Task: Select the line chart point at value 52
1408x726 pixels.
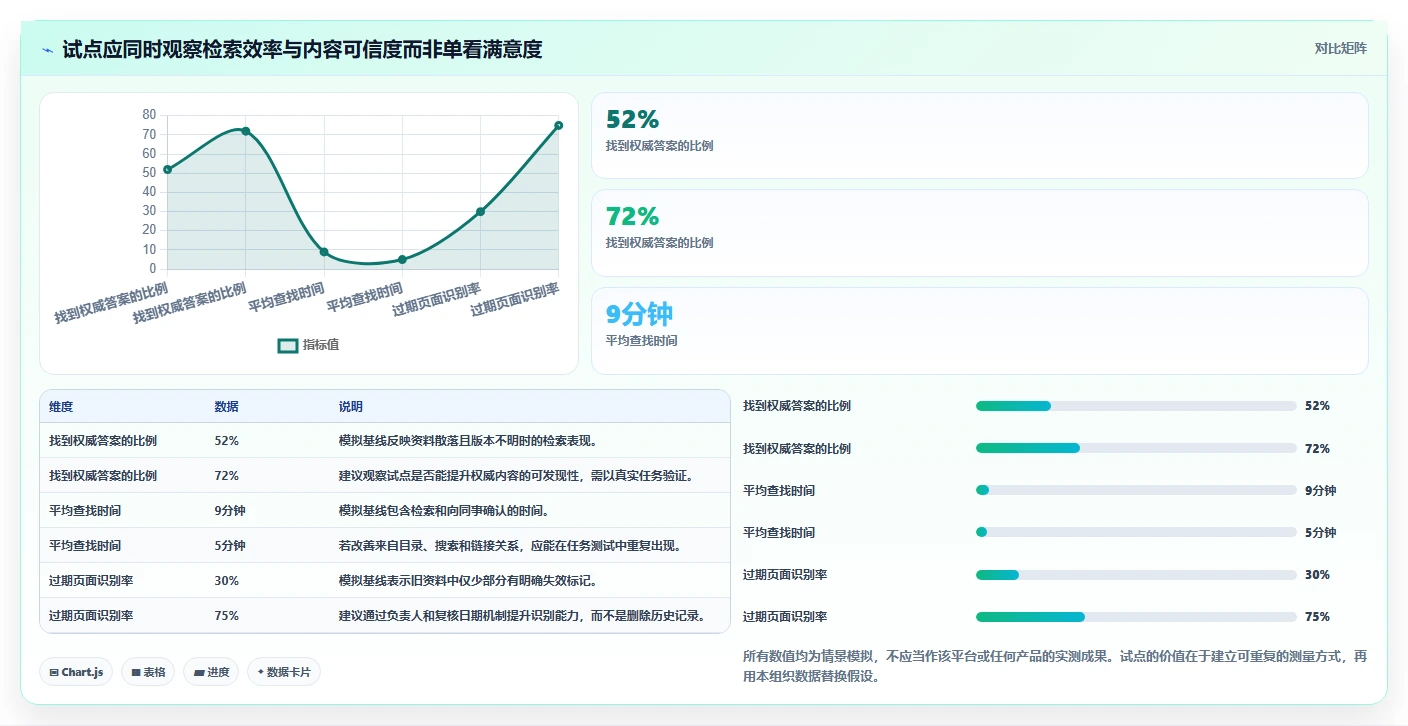Action: [x=167, y=169]
